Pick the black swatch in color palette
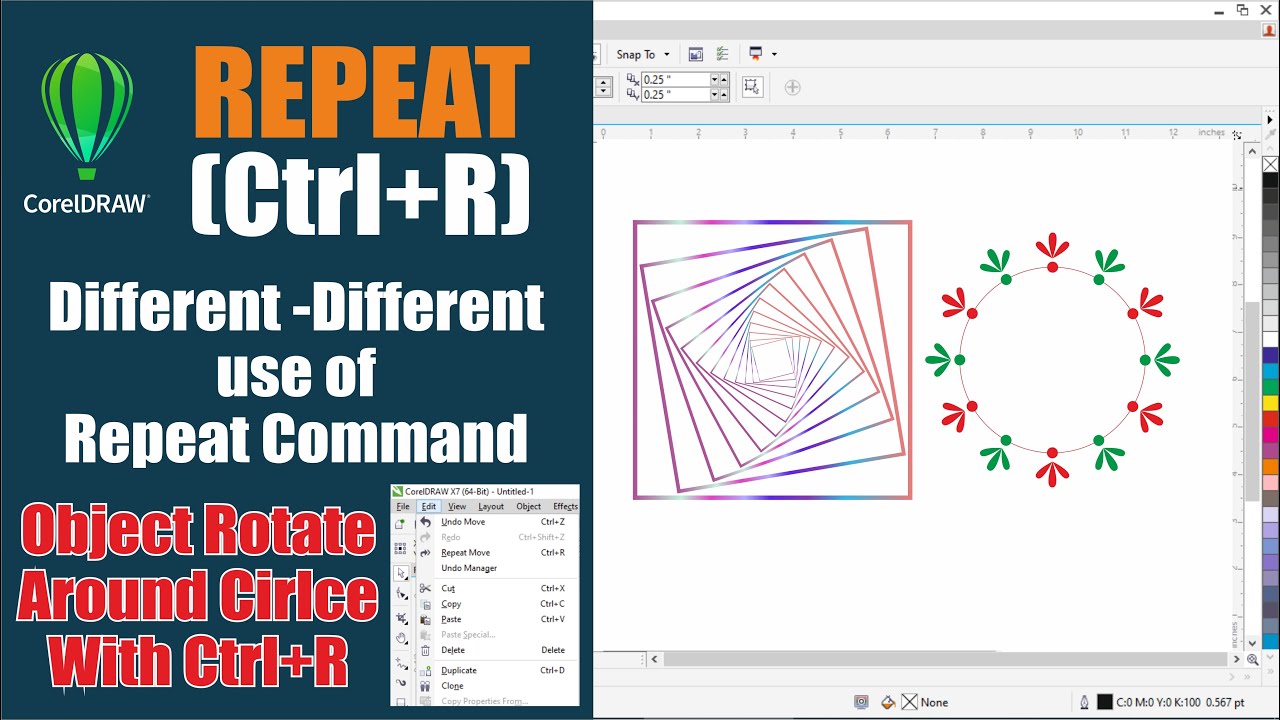Image resolution: width=1280 pixels, height=720 pixels. click(x=1270, y=181)
